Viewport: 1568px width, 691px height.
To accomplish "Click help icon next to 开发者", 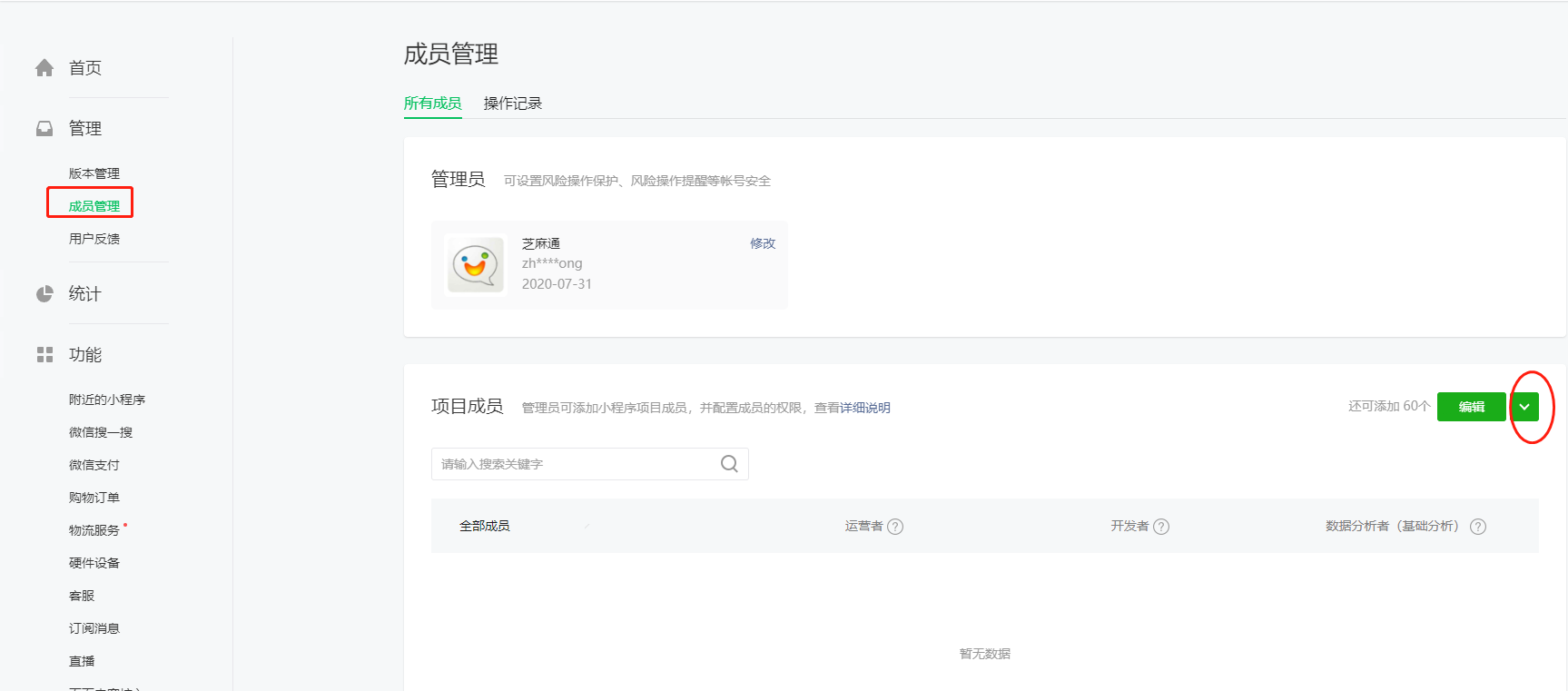I will 1161,527.
